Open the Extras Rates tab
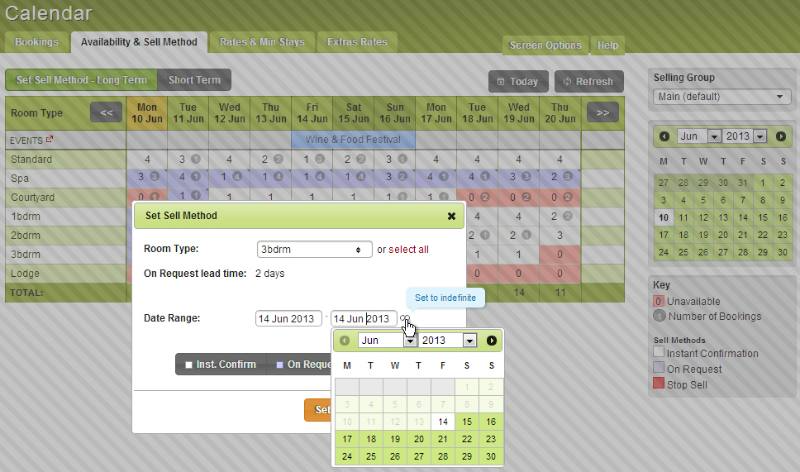The height and width of the screenshot is (472, 800). pyautogui.click(x=357, y=42)
